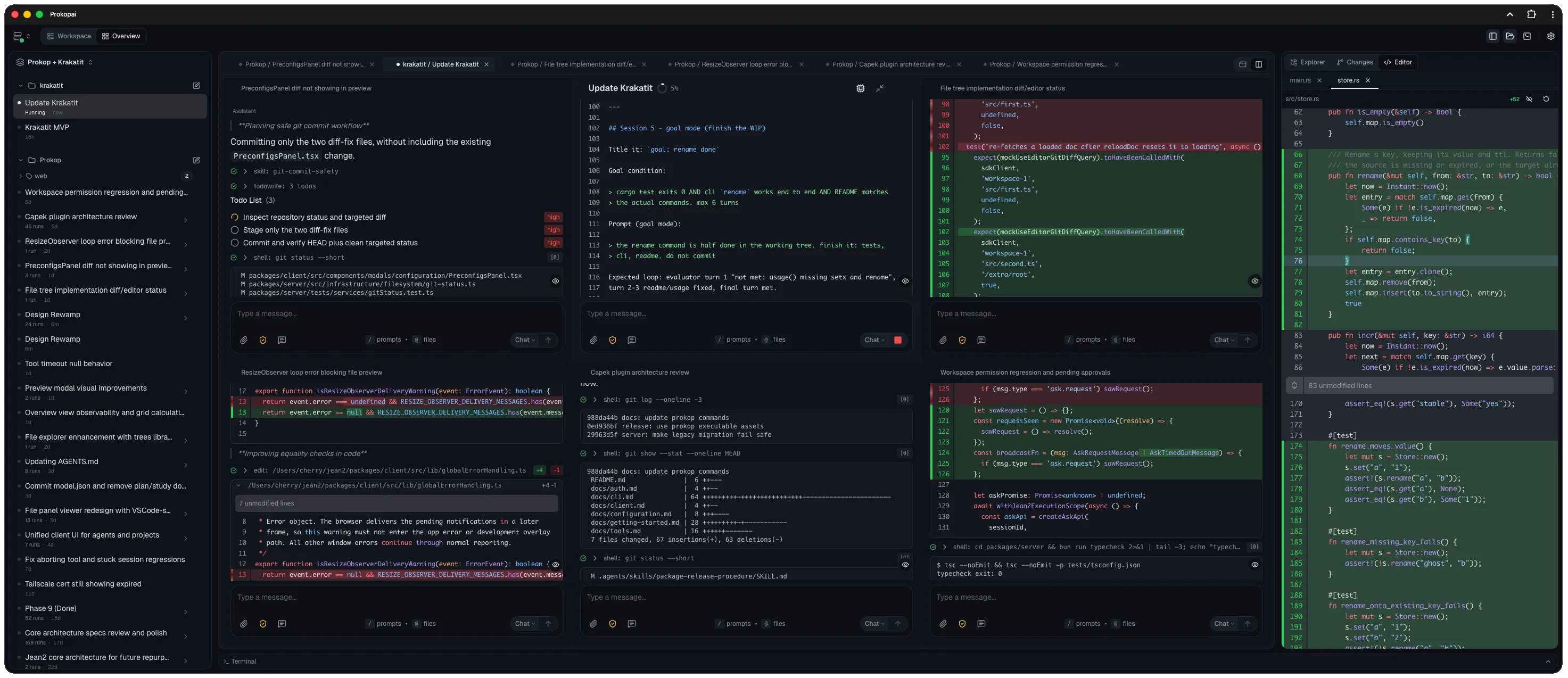Image resolution: width=1568 pixels, height=678 pixels.
Task: Open settings gear of Update Krakatit pane
Action: tap(861, 88)
